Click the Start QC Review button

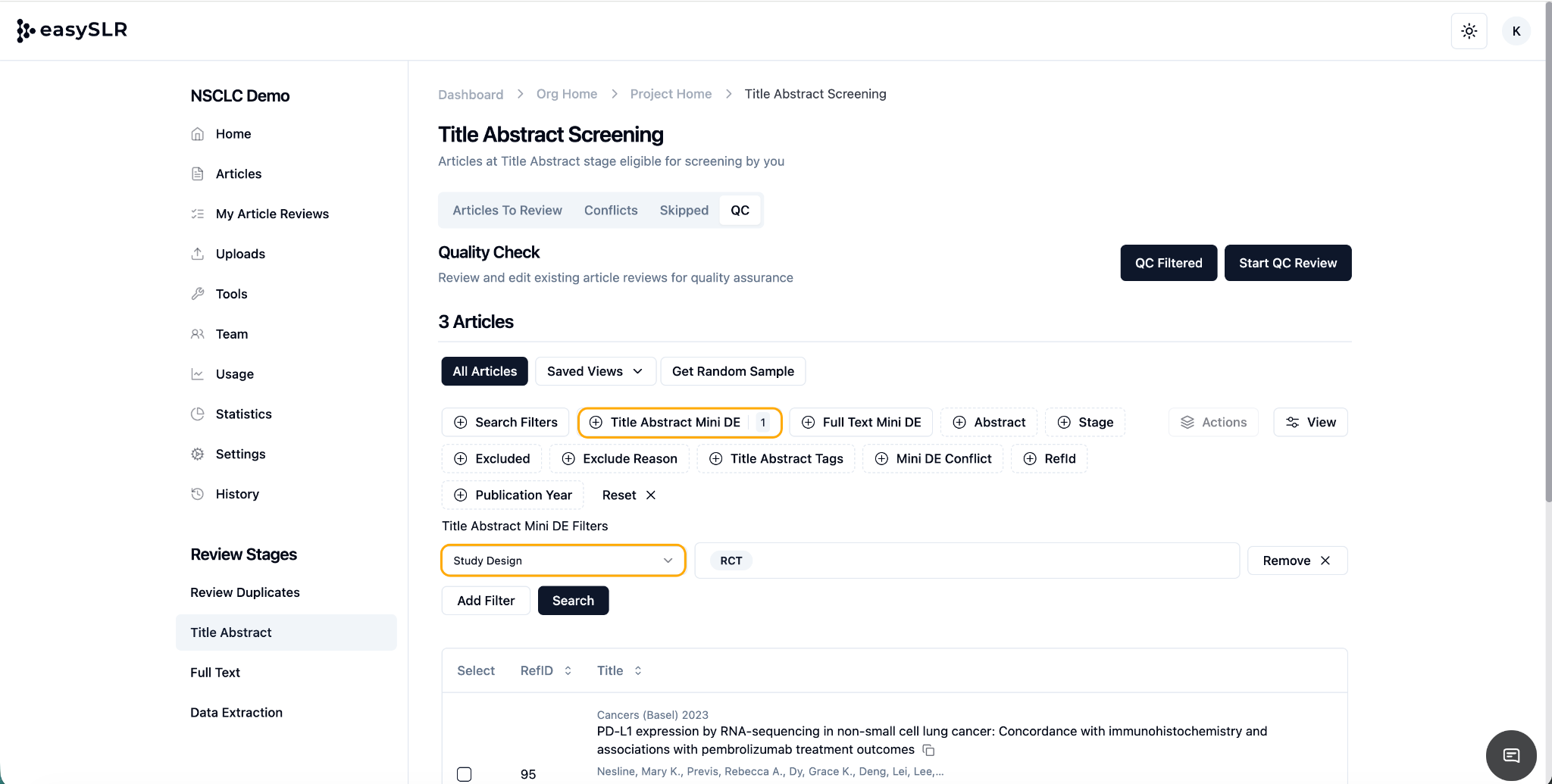(x=1288, y=263)
